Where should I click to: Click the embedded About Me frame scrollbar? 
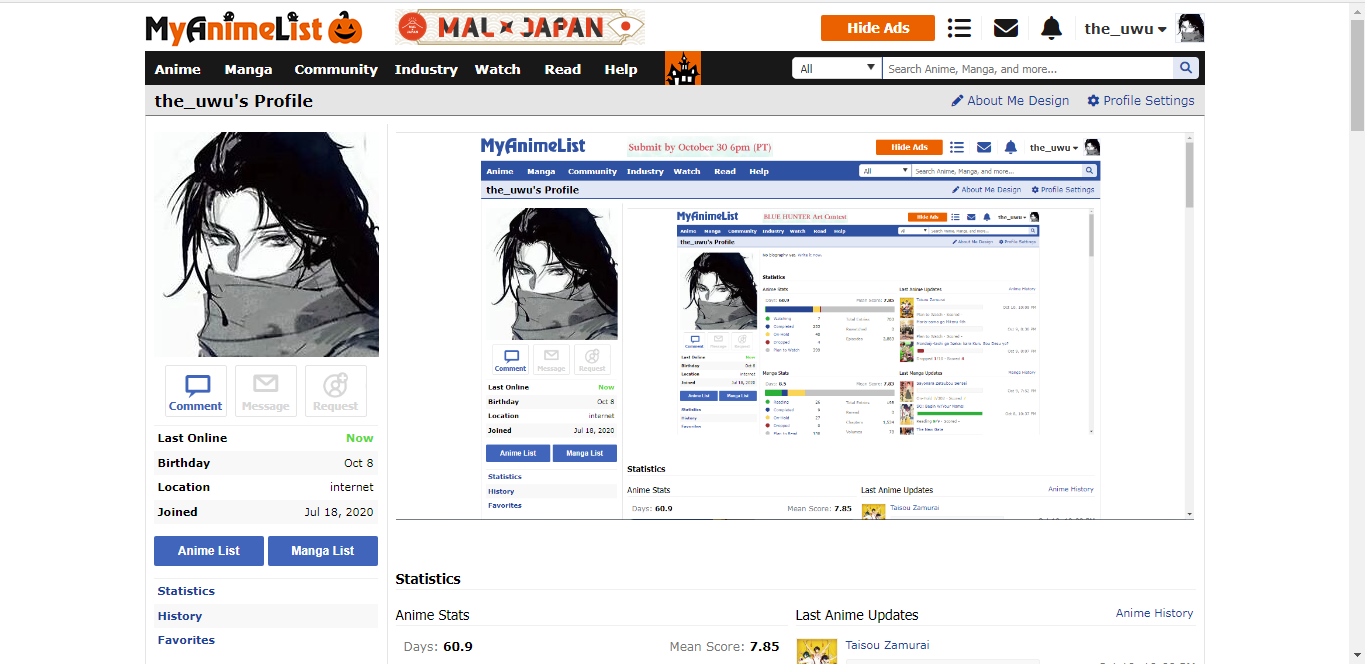pyautogui.click(x=1189, y=175)
